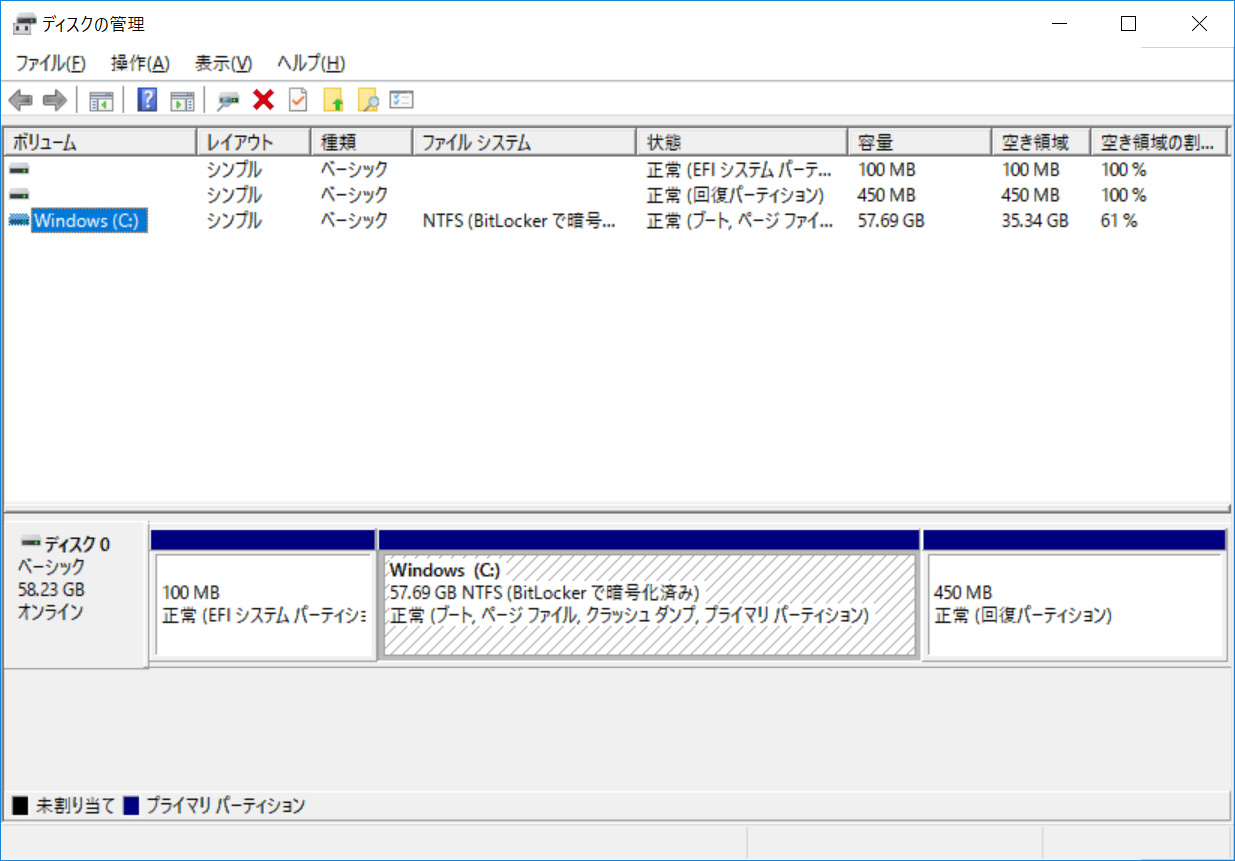This screenshot has width=1235, height=861.
Task: Click the rescan disks toolbar icon
Action: click(228, 99)
